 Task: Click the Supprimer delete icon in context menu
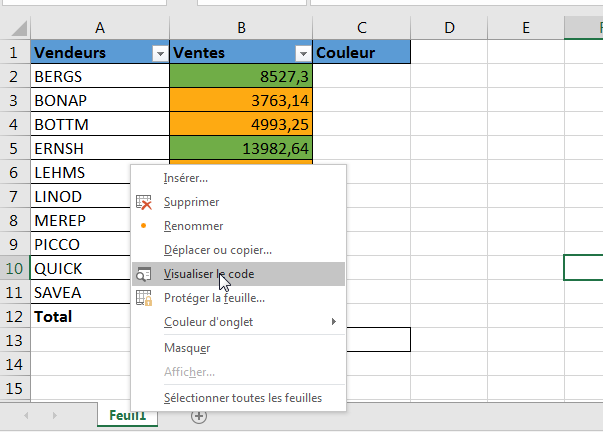click(x=144, y=202)
